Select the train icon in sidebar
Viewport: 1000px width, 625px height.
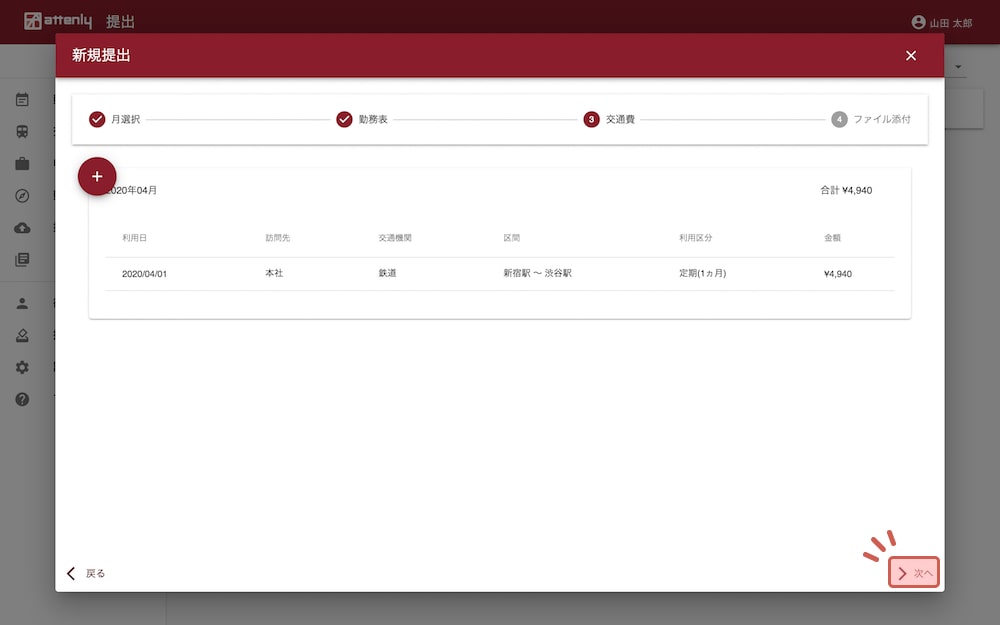tap(22, 132)
